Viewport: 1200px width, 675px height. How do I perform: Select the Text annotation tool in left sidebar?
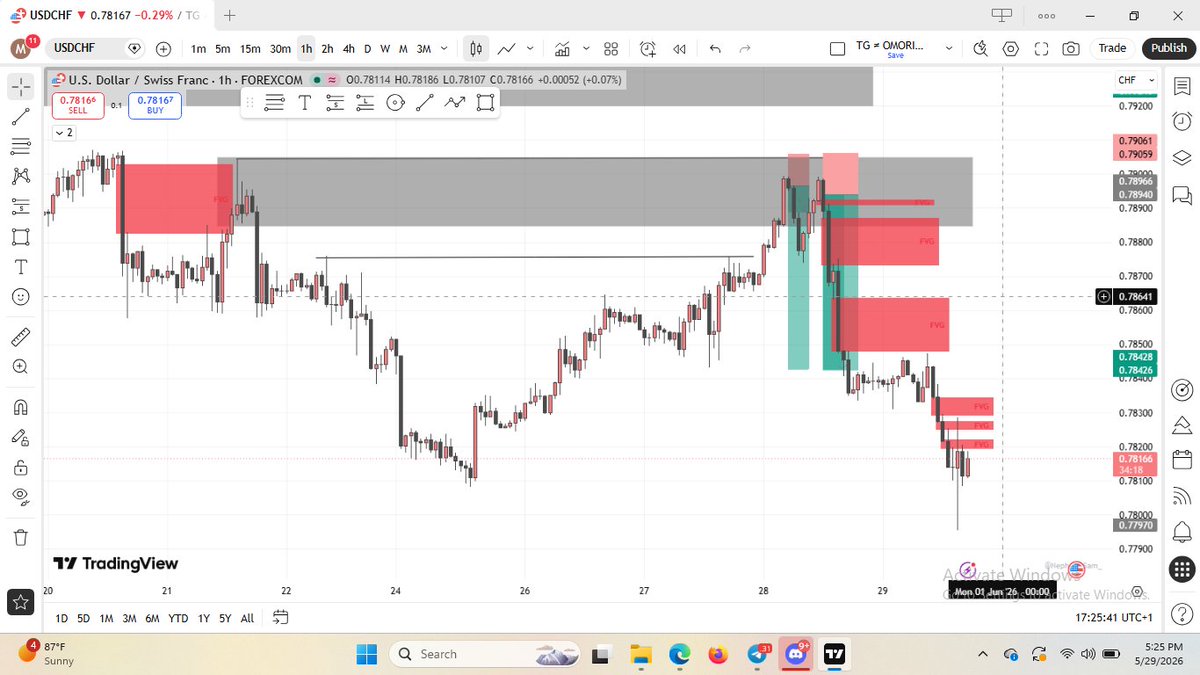pyautogui.click(x=20, y=267)
